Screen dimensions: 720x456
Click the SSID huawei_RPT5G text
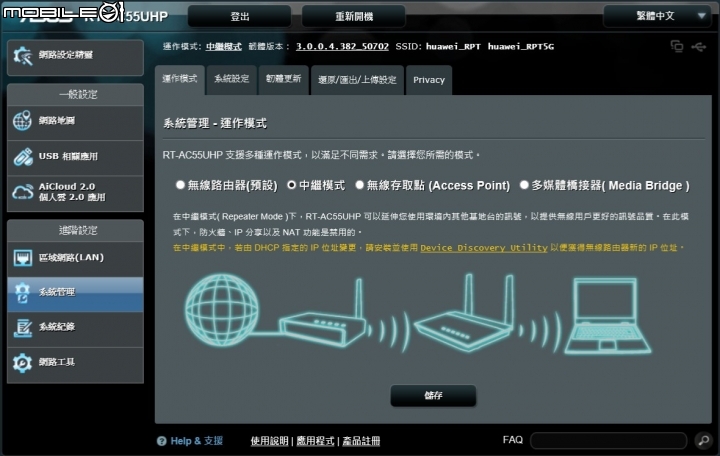pos(521,46)
